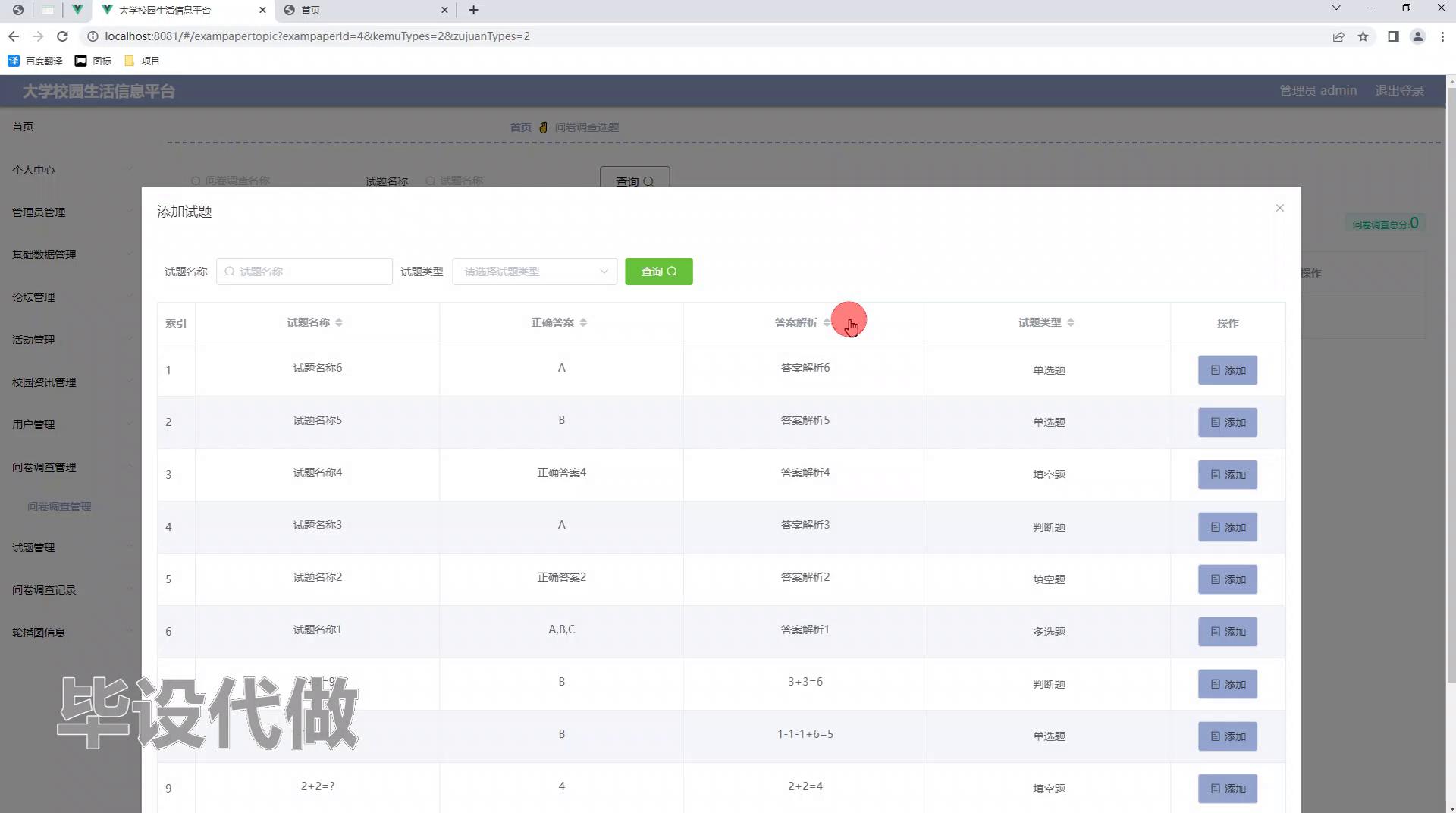This screenshot has height=813, width=1456.
Task: Open the 请选择试题类型 dropdown
Action: 535,272
